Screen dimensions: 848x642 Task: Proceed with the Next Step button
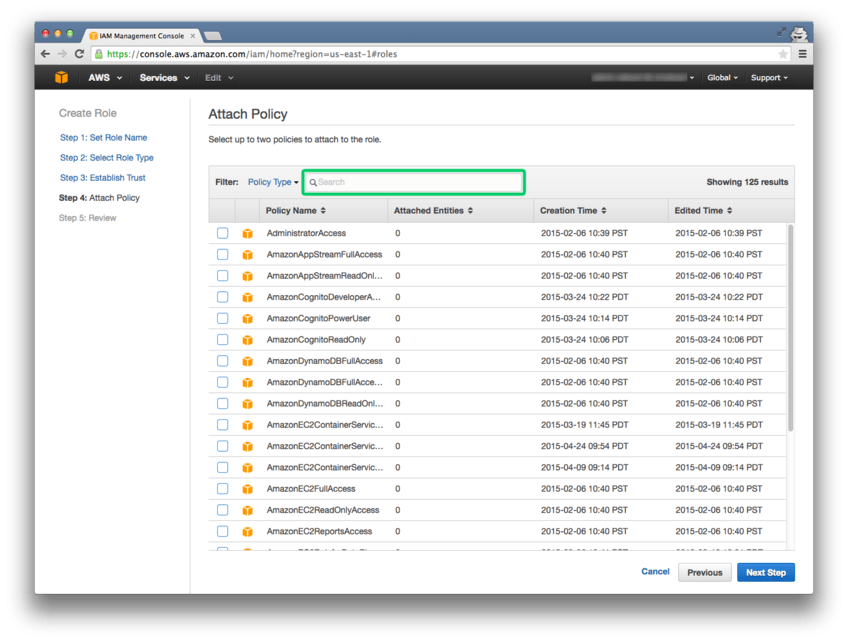[766, 572]
